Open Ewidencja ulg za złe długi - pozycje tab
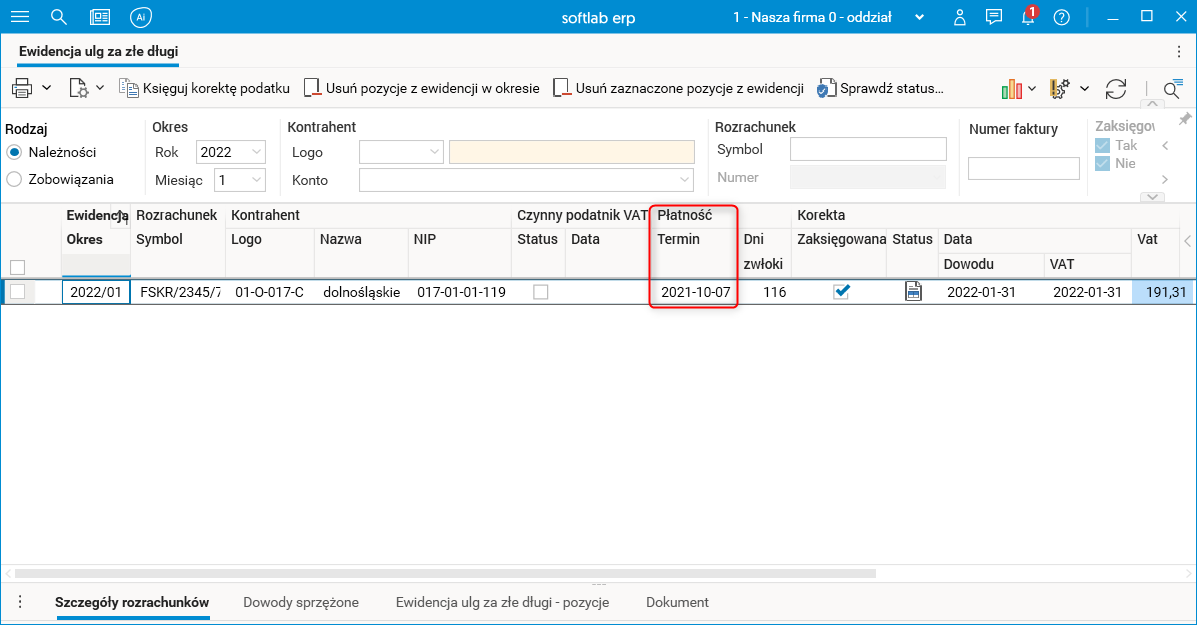The height and width of the screenshot is (625, 1197). coord(502,602)
